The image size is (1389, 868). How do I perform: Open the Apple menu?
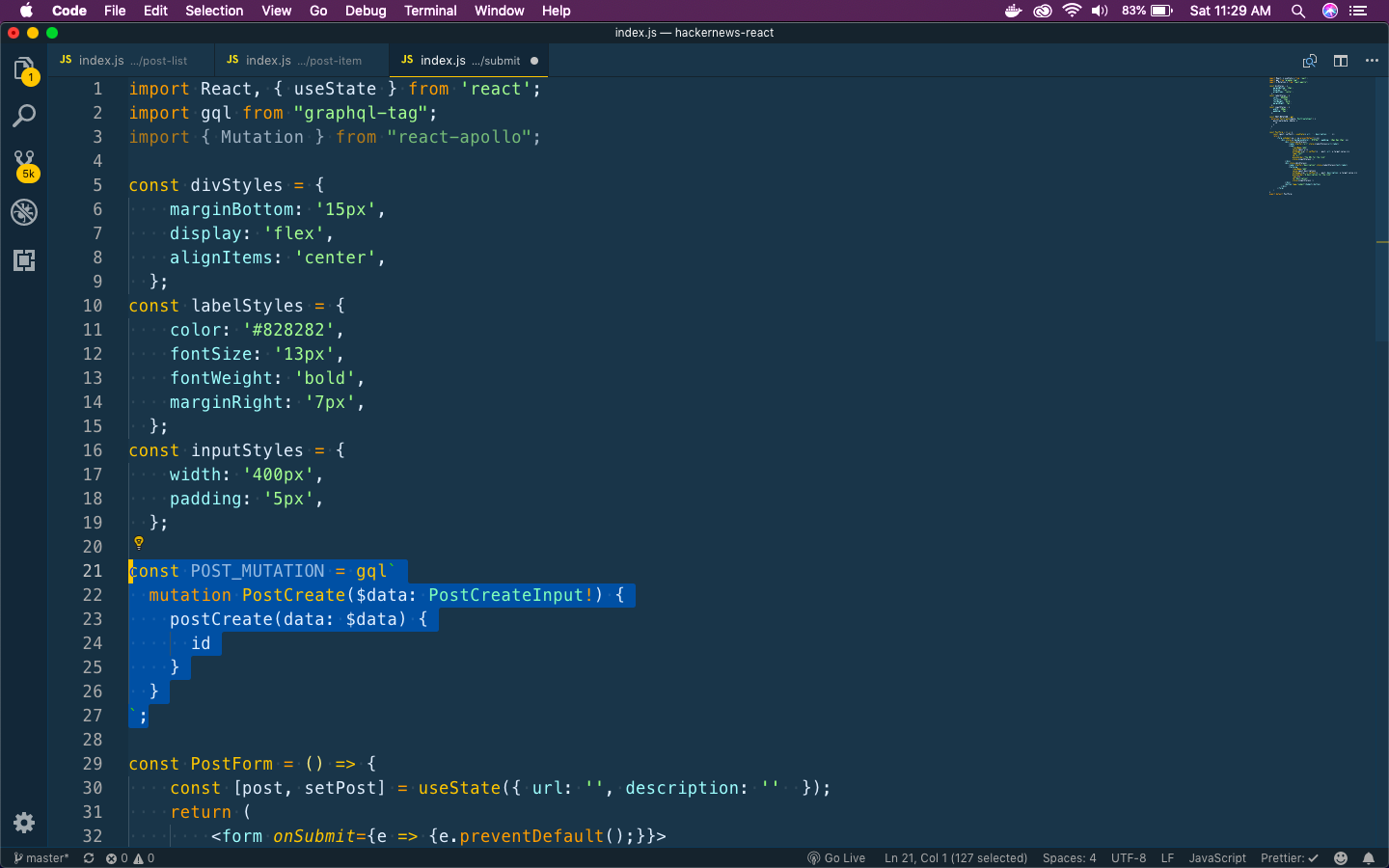[x=26, y=11]
